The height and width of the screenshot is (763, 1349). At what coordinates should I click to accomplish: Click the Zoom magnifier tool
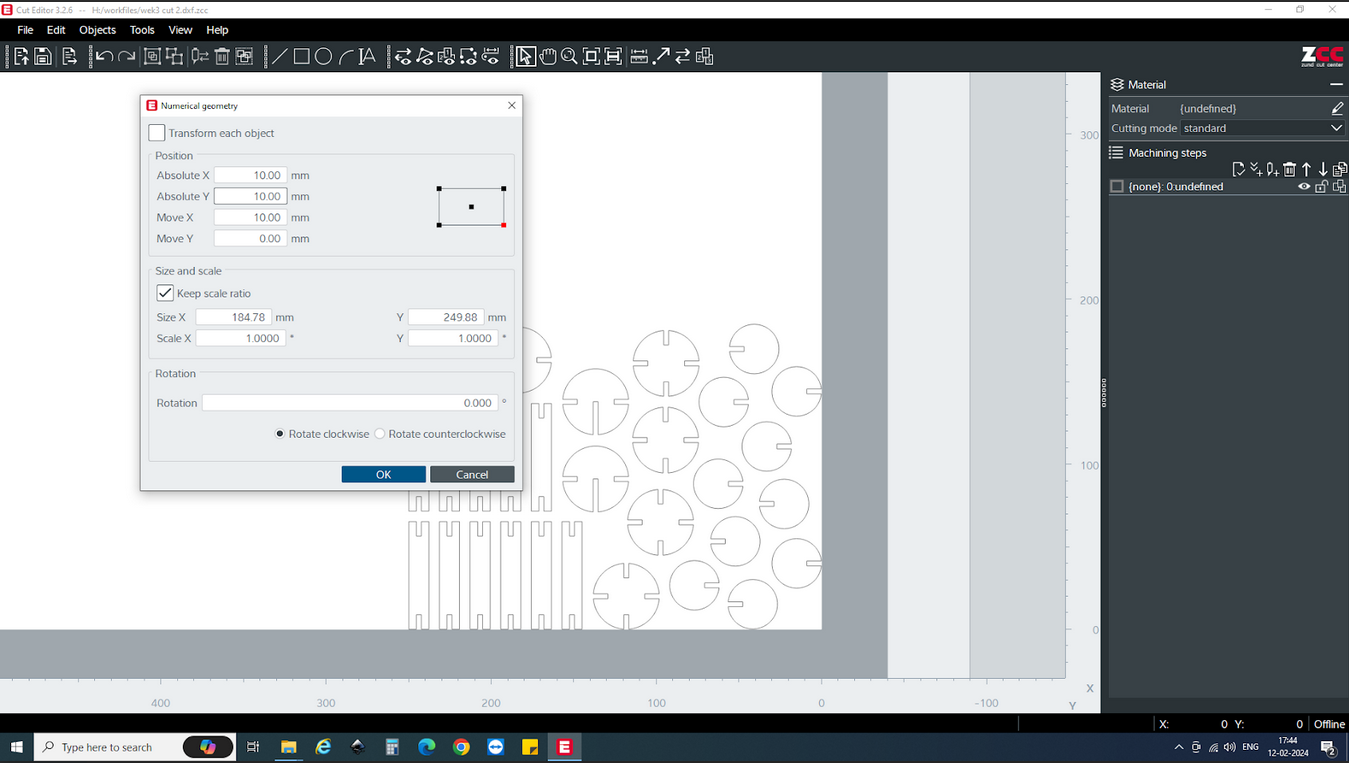click(569, 57)
